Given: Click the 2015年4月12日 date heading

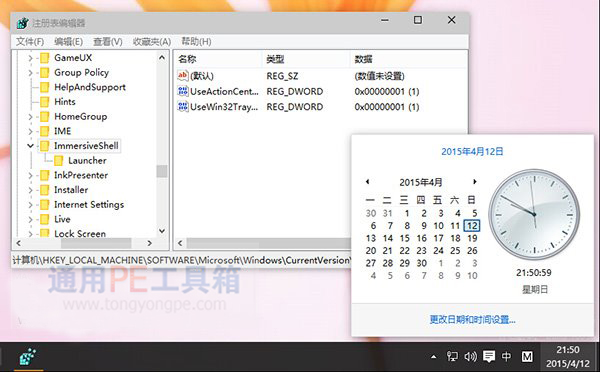Looking at the screenshot, I should (x=472, y=152).
